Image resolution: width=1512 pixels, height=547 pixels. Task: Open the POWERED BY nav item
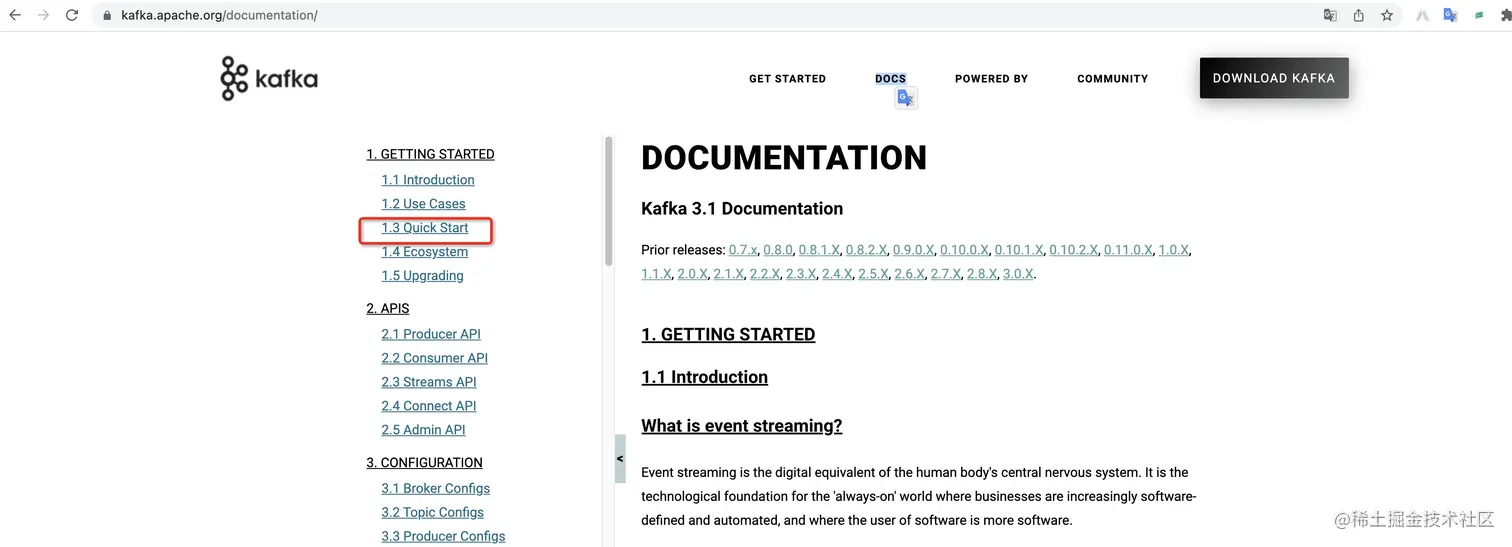tap(991, 78)
